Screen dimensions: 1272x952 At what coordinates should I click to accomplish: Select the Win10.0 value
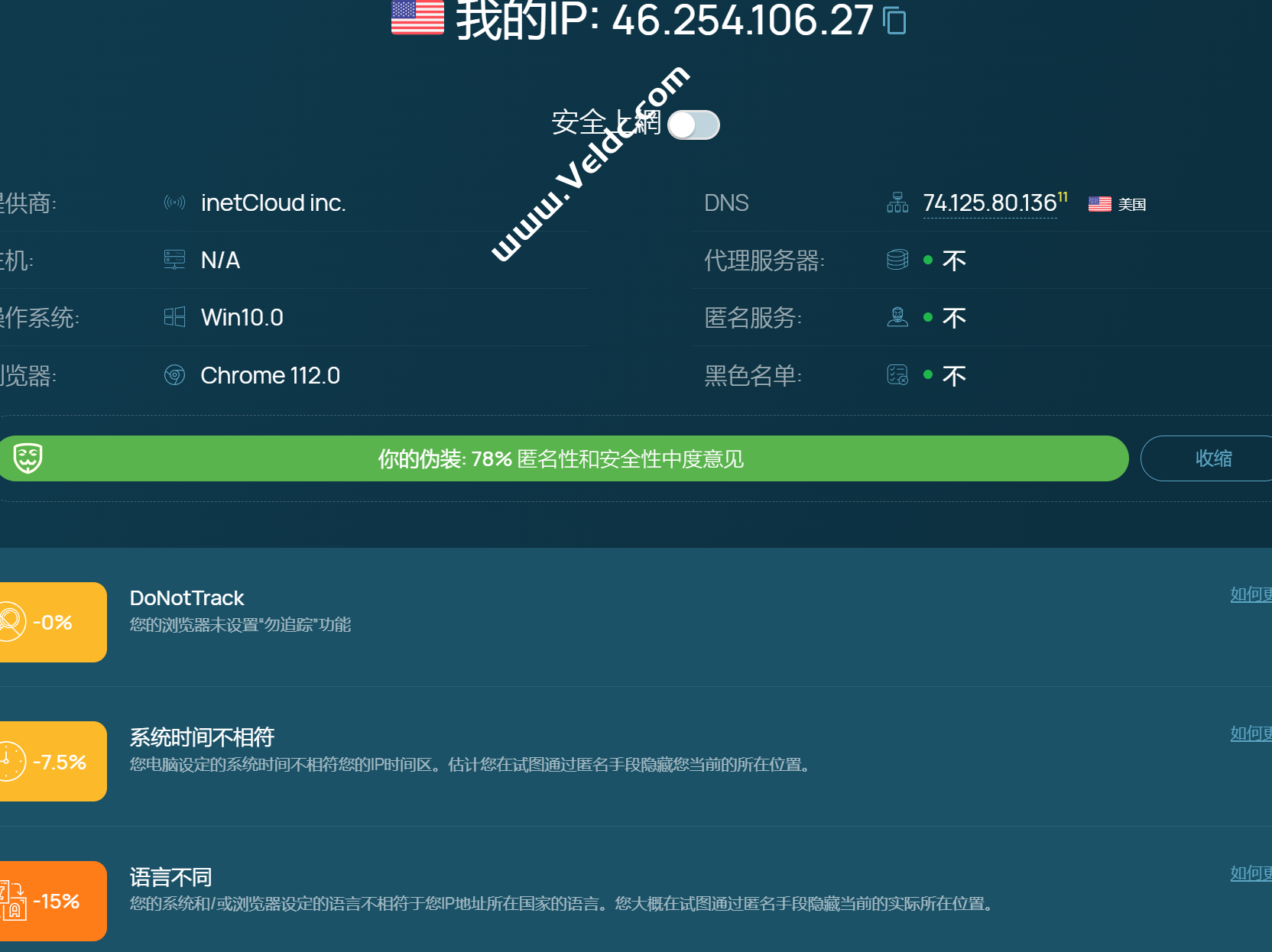[242, 317]
